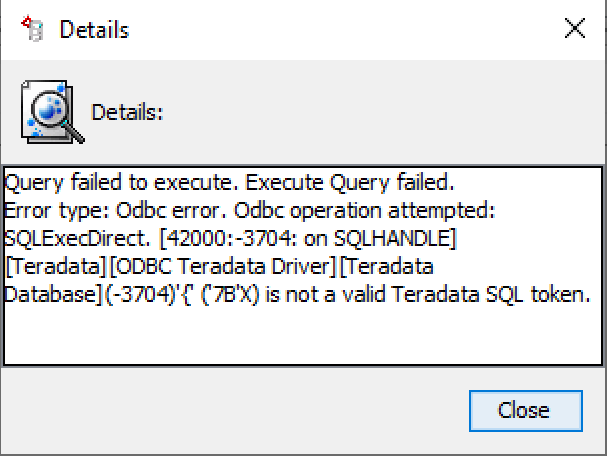Click the ('7B'X) token in the message

(230, 295)
